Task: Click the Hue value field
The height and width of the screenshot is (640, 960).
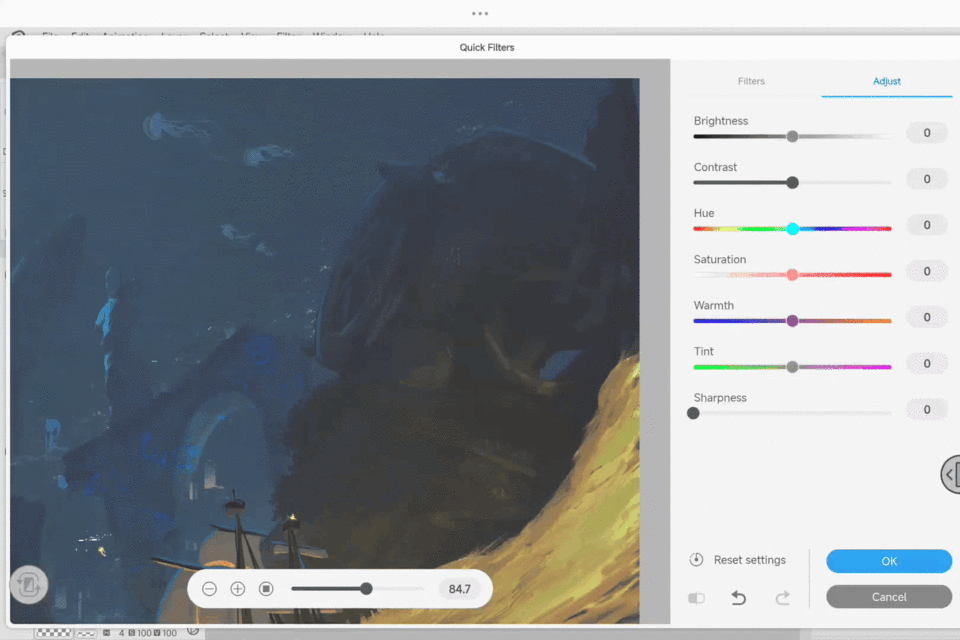Action: [x=927, y=225]
